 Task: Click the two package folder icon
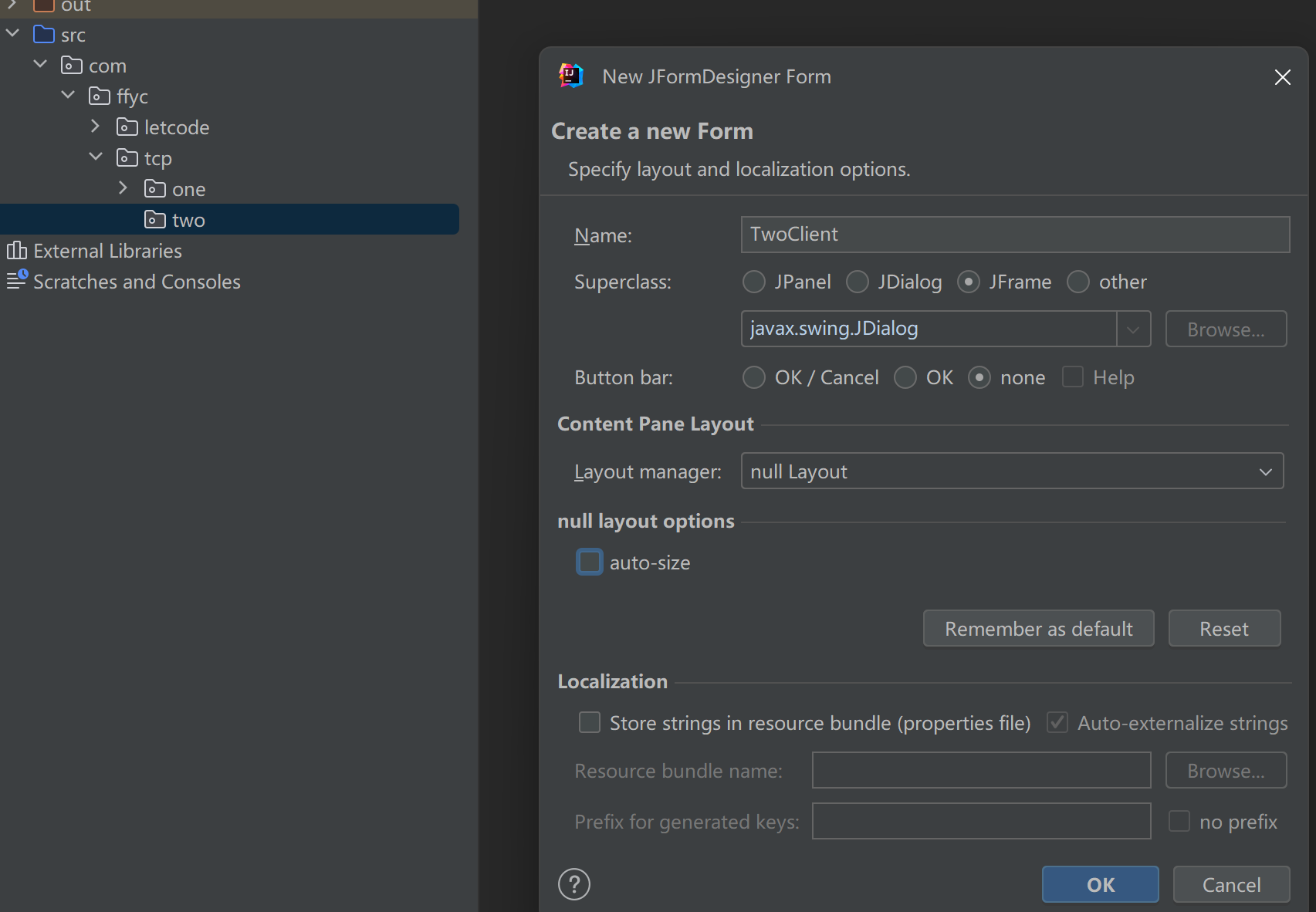coord(155,220)
